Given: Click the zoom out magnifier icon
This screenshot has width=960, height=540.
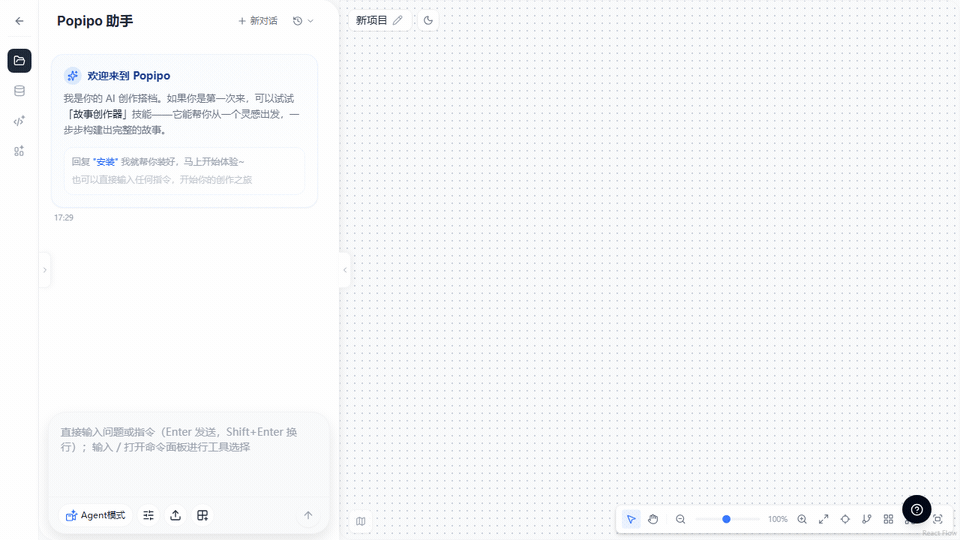Looking at the screenshot, I should click(681, 519).
